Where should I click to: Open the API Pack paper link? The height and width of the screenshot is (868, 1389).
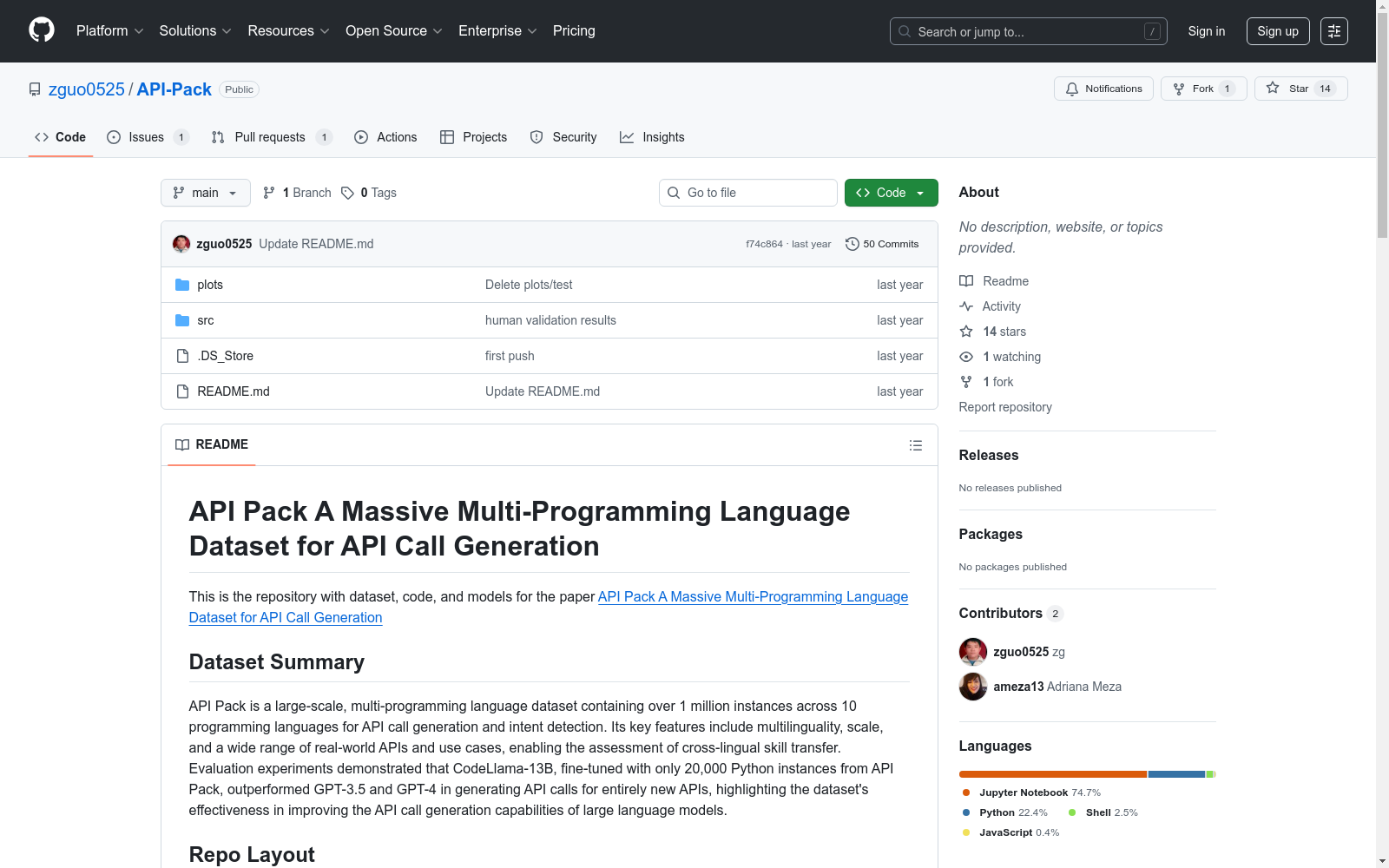pyautogui.click(x=752, y=597)
